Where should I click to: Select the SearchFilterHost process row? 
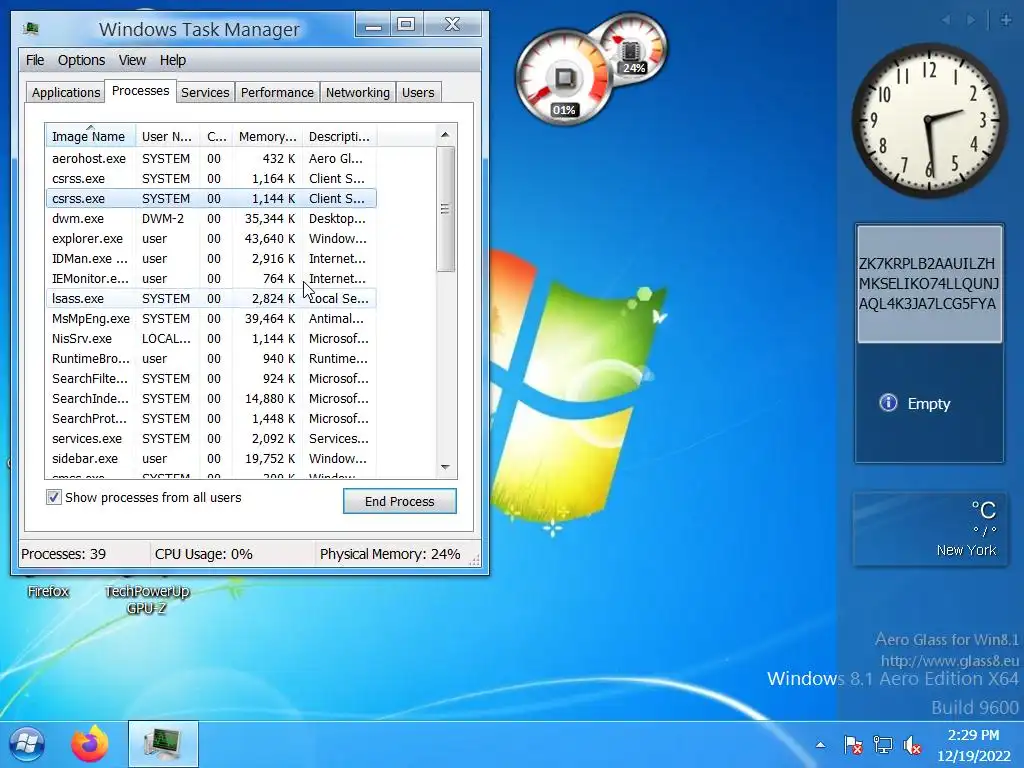pyautogui.click(x=211, y=379)
